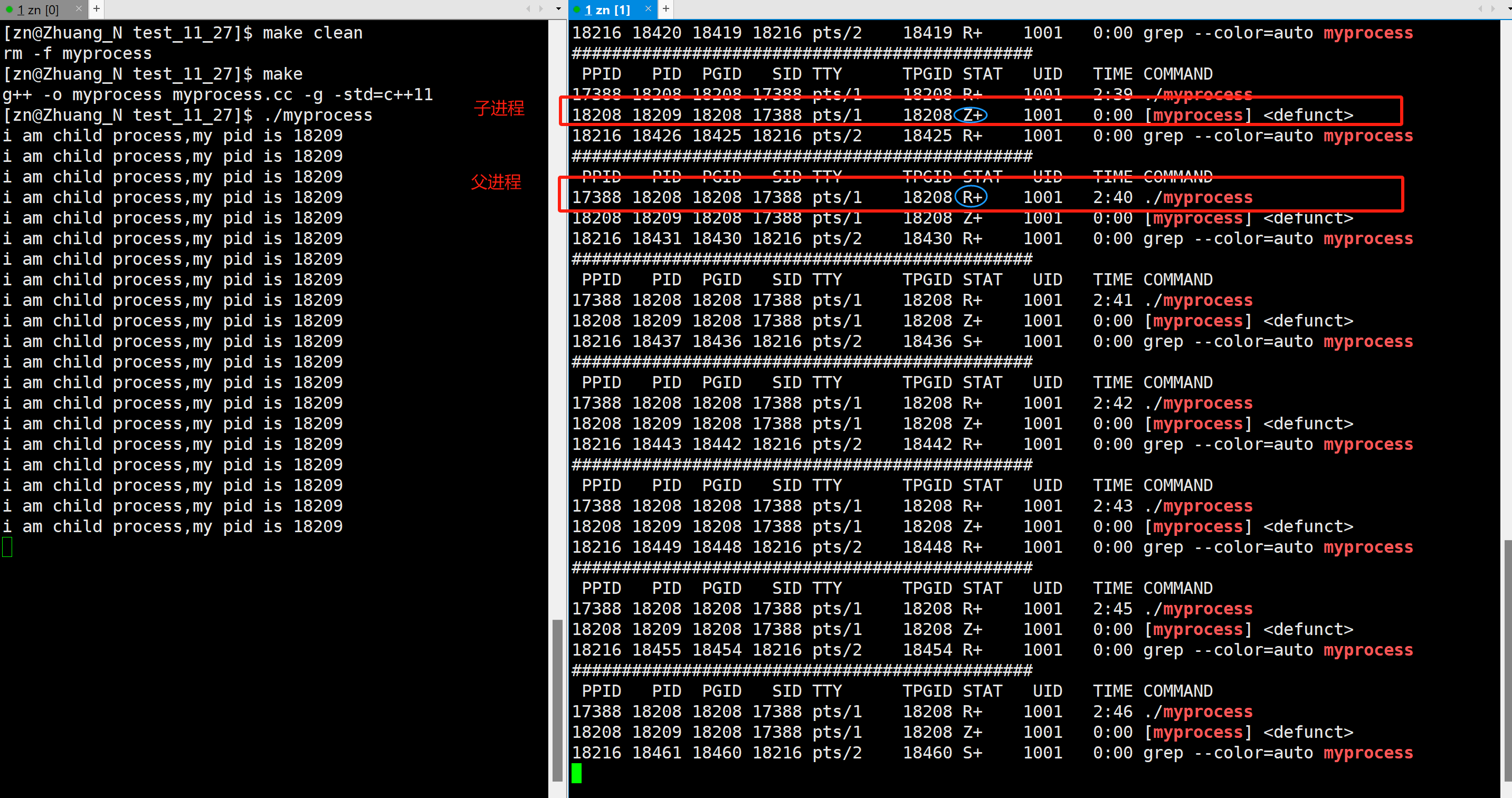The image size is (1512, 798).
Task: Click the TIME value 2:42
Action: 1113,403
